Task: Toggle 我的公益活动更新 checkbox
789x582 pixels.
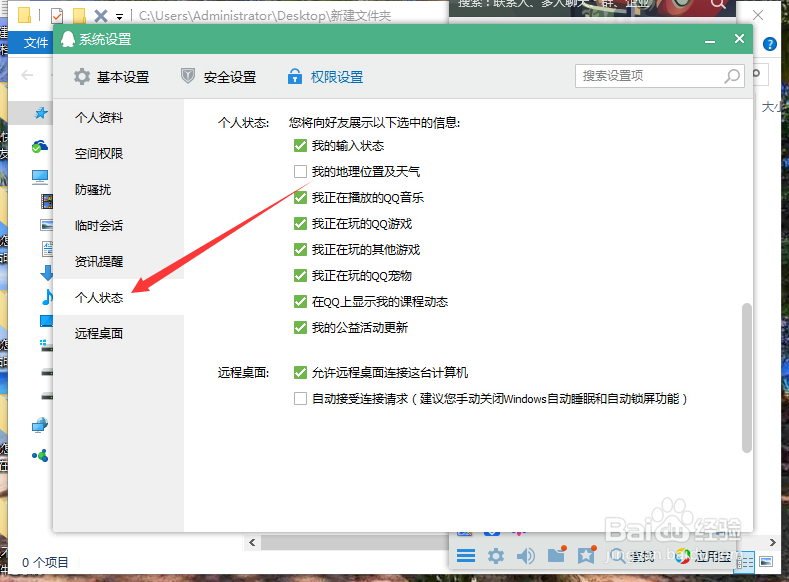Action: 300,327
